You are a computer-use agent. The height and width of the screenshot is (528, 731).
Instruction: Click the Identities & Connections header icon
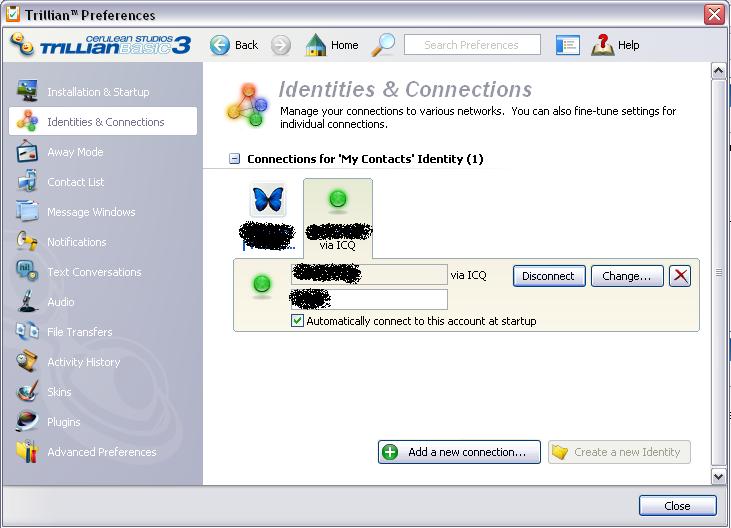[x=248, y=105]
